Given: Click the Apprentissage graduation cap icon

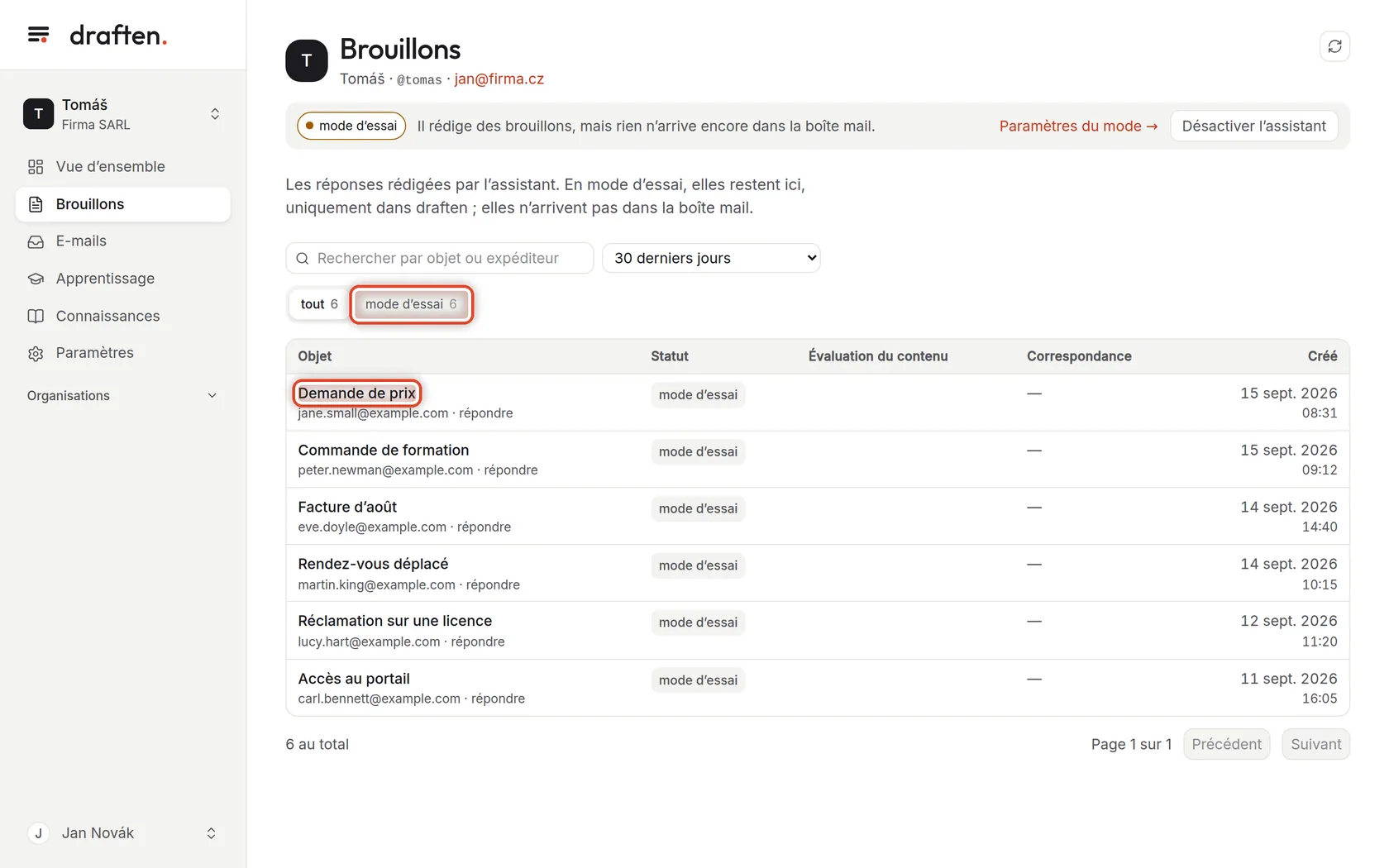Looking at the screenshot, I should pyautogui.click(x=36, y=279).
